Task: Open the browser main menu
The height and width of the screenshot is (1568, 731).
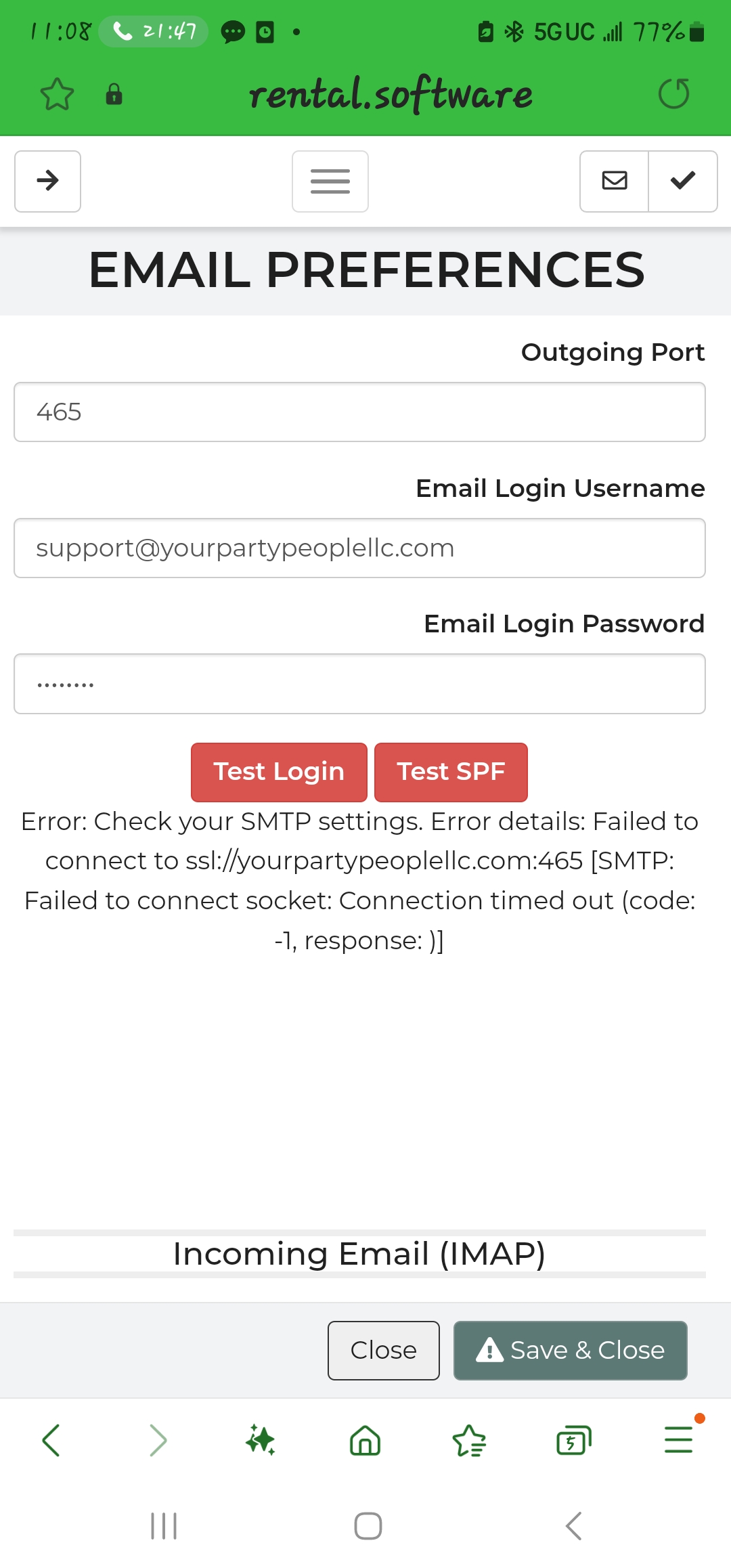Action: point(678,1440)
